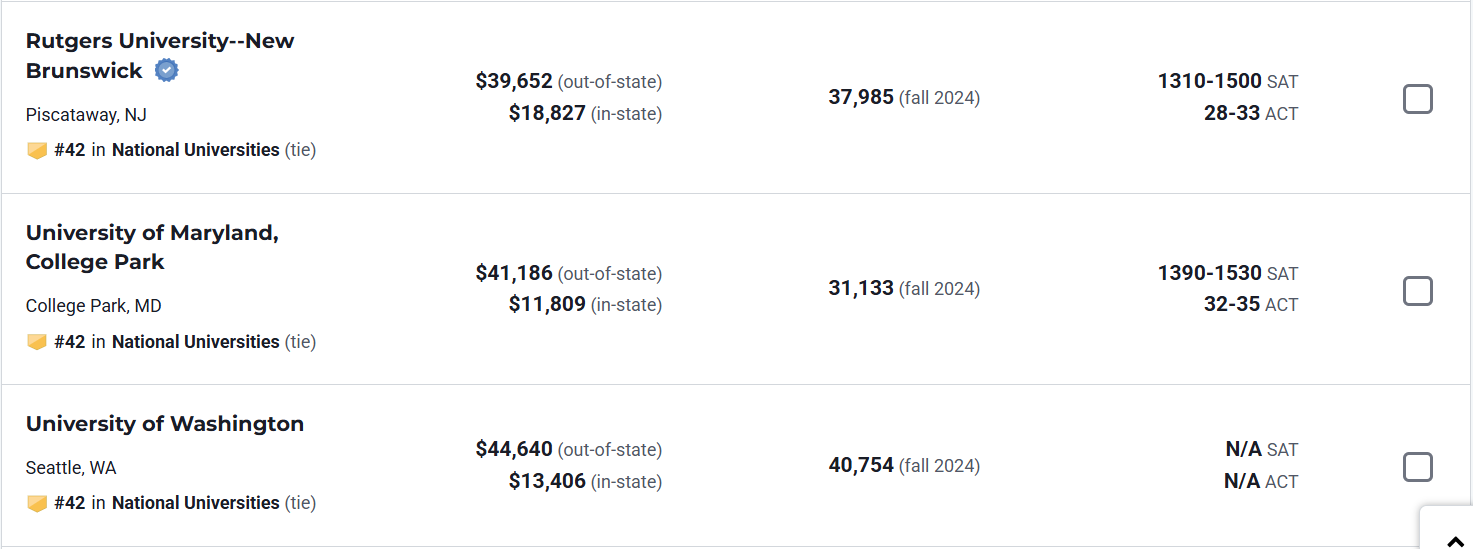Click the verified badge beside Rutgers University
Screen dimensions: 1473x549
167,71
